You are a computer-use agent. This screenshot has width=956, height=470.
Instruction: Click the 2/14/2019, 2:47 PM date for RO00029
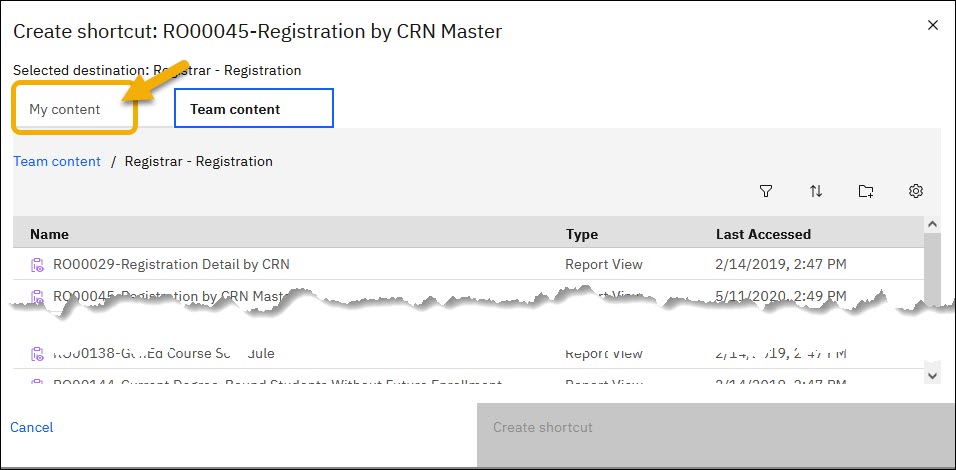coord(781,265)
